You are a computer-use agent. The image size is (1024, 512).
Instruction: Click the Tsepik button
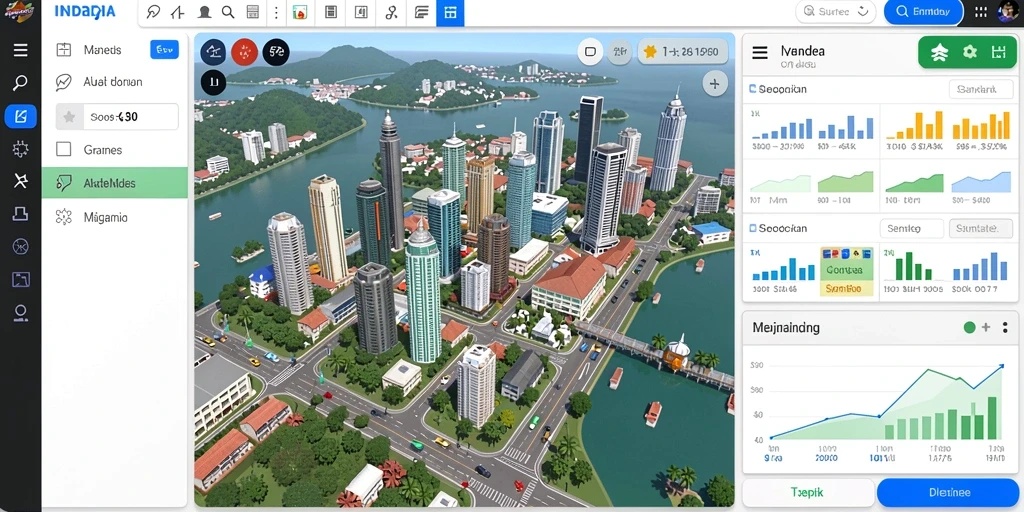[x=808, y=492]
